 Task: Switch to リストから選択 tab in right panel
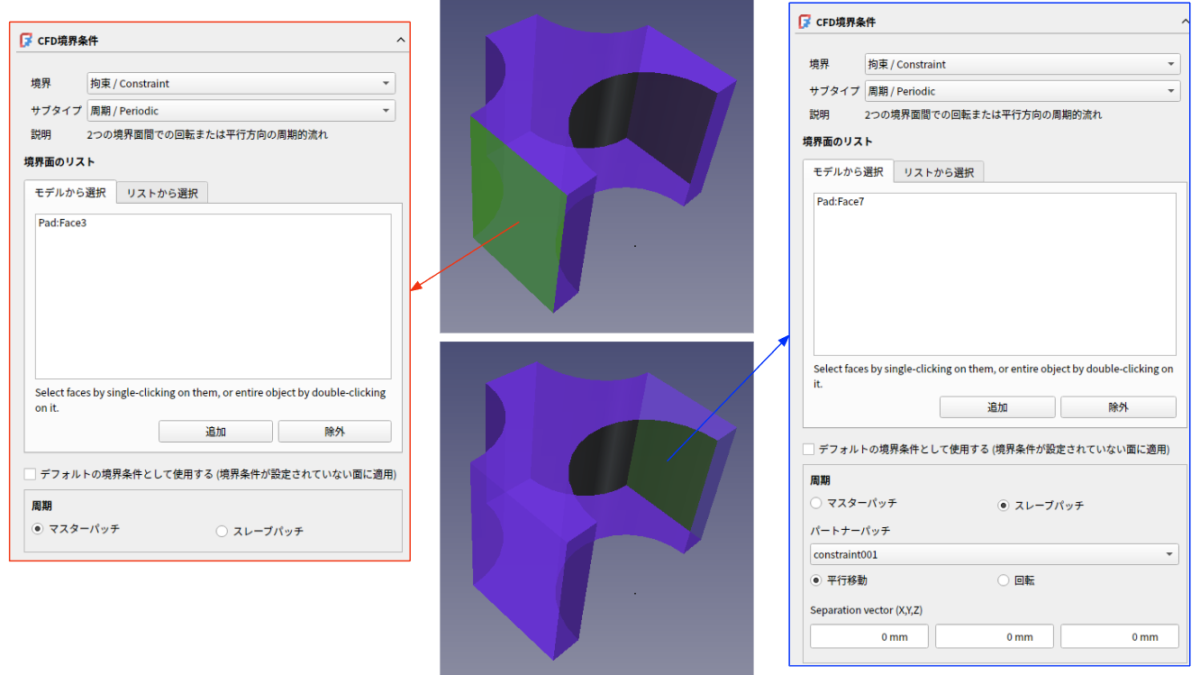pyautogui.click(x=938, y=172)
